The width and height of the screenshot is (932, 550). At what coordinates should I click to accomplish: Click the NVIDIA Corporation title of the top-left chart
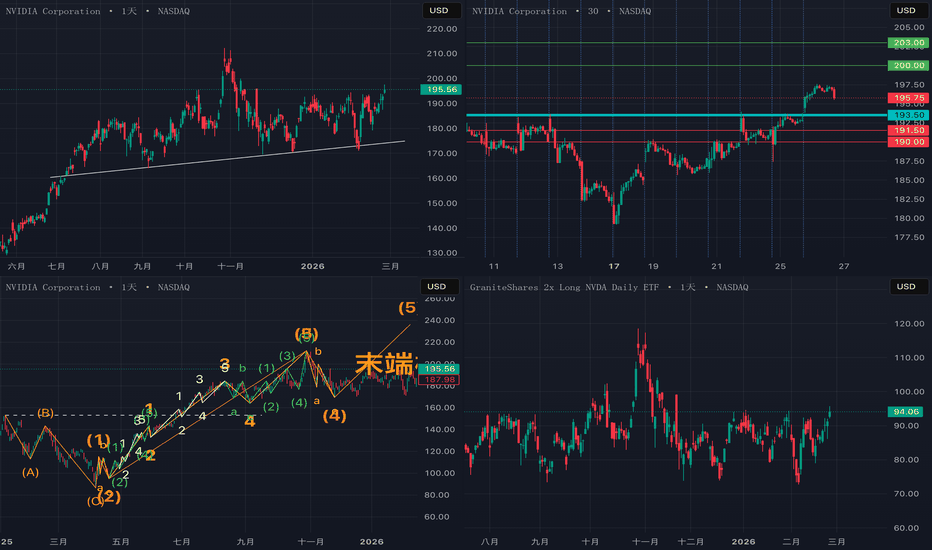(53, 11)
